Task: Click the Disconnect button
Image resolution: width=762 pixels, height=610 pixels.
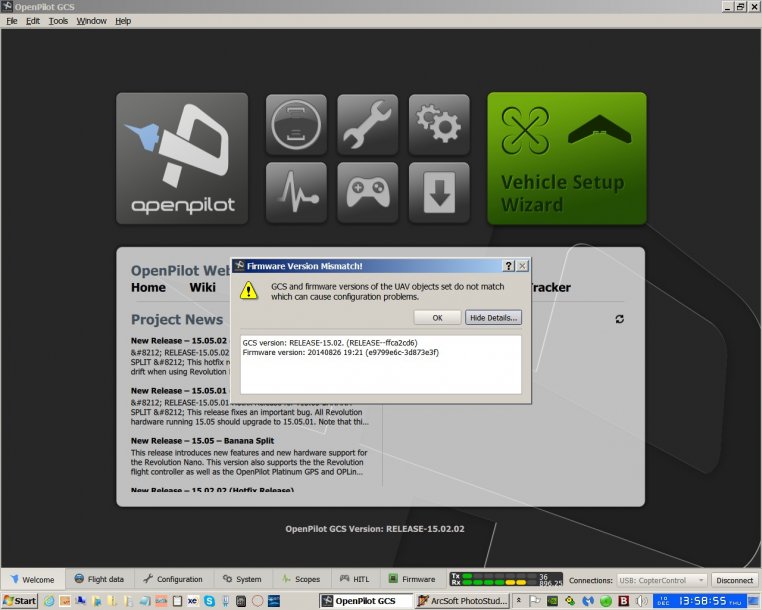Action: 734,580
